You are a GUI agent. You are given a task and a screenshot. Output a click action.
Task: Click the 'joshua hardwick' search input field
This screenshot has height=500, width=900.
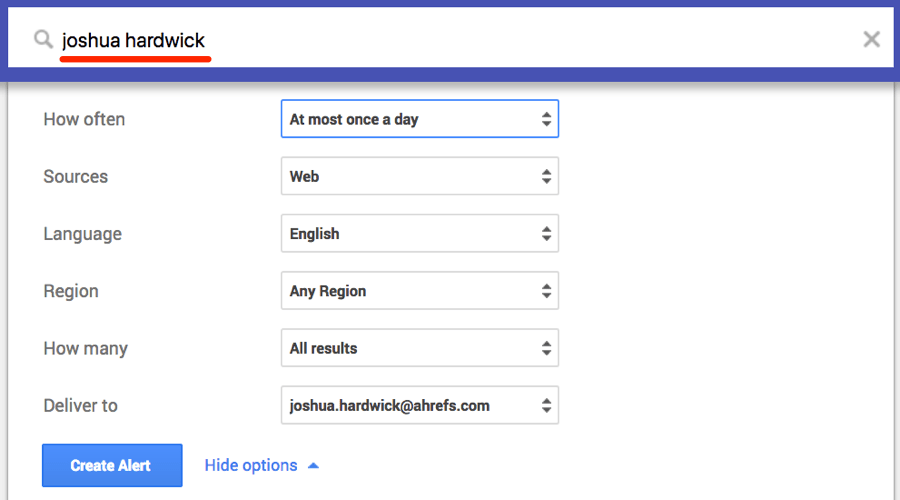[450, 40]
